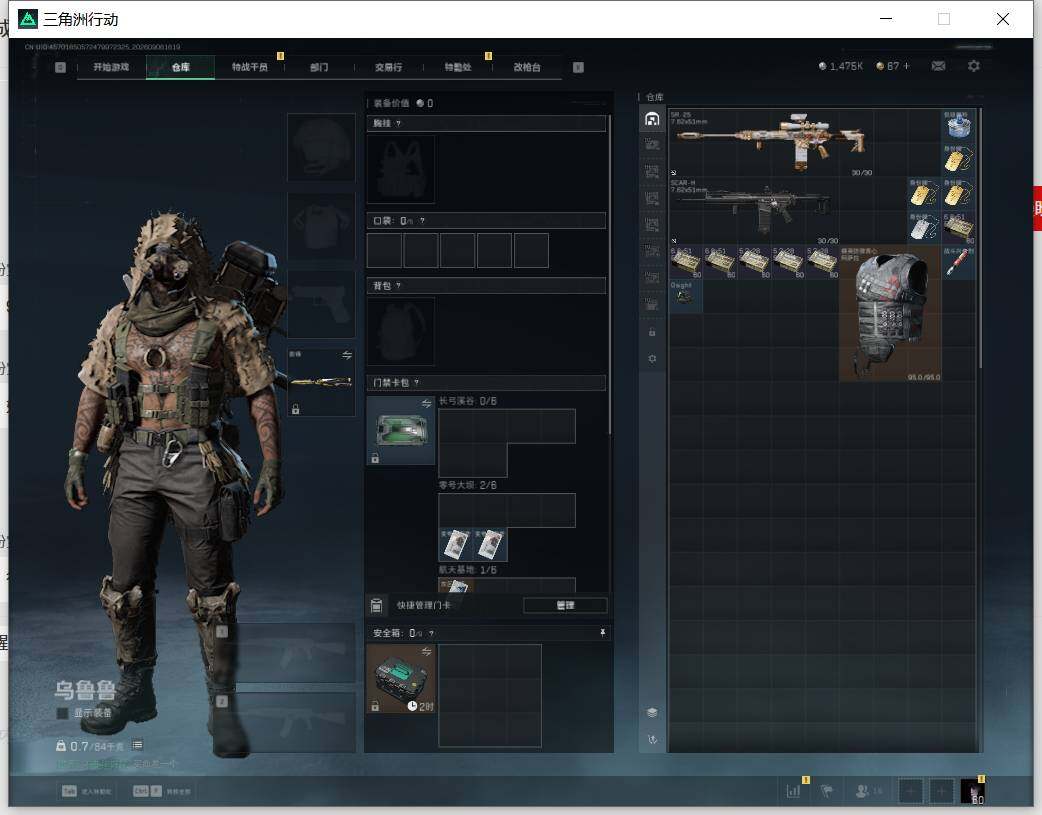Click the warehouse vertical scrollbar

coord(980,238)
